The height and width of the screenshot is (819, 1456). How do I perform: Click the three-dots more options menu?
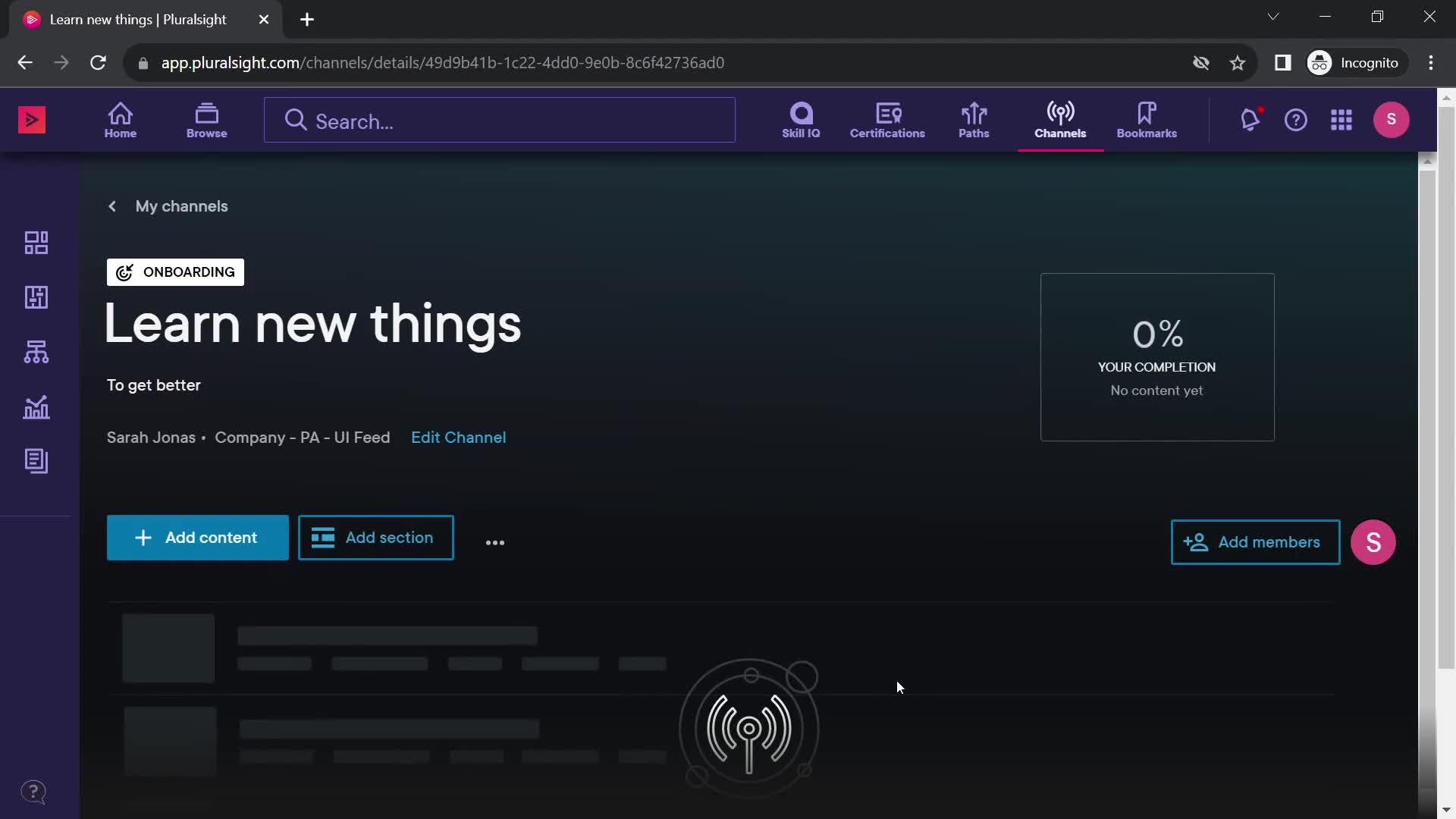point(495,541)
